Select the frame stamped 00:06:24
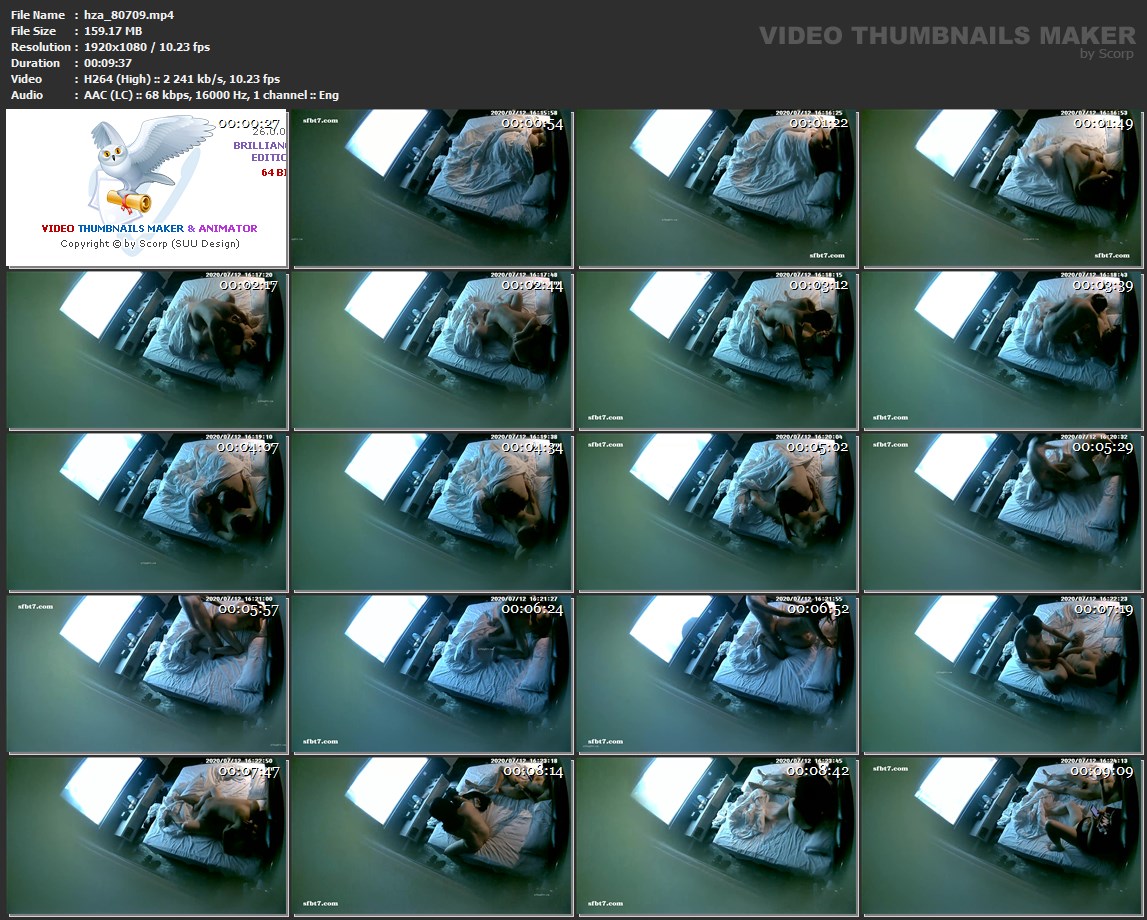Screen dimensions: 1147x920 tap(432, 674)
